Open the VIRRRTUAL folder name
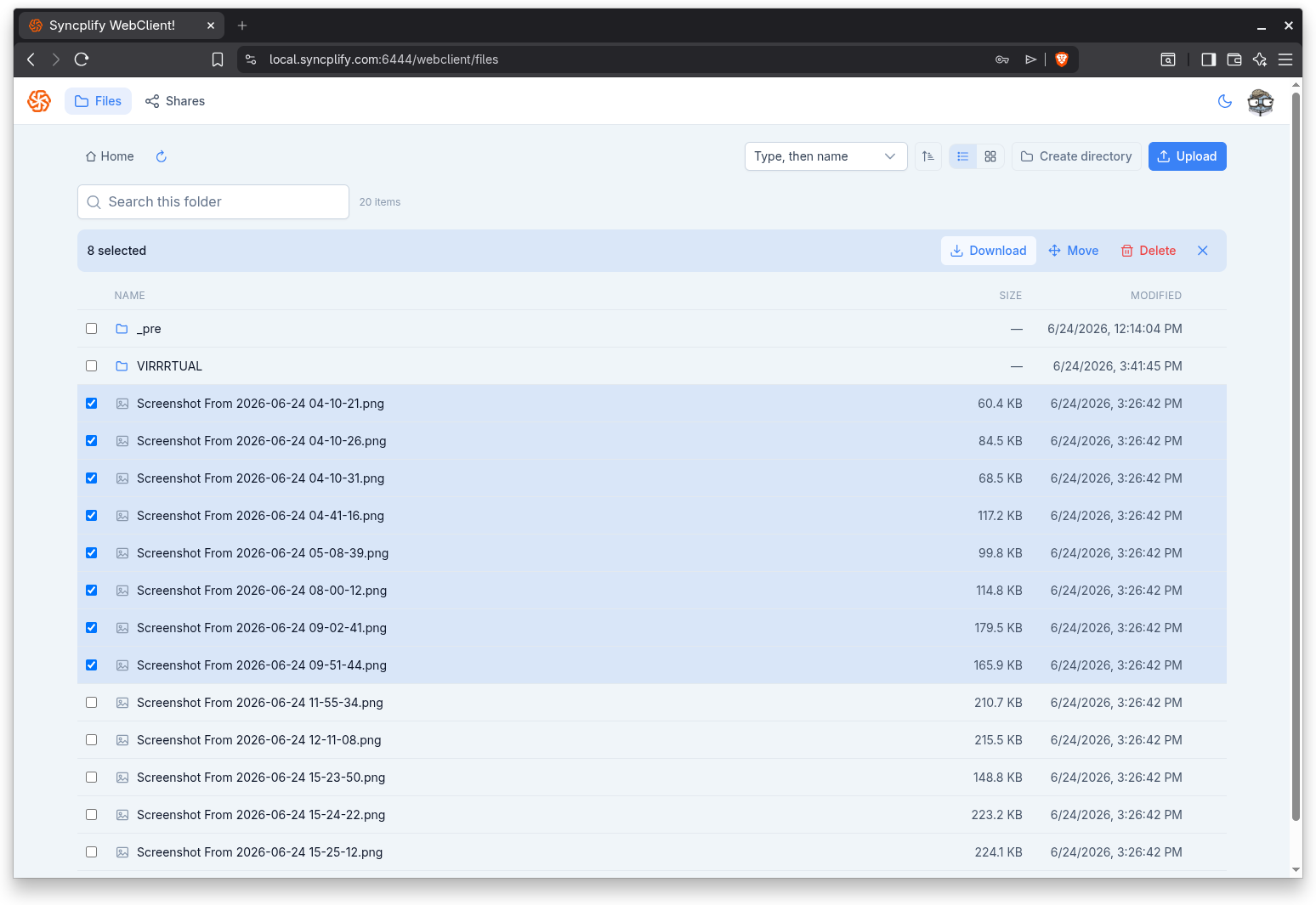 (169, 366)
